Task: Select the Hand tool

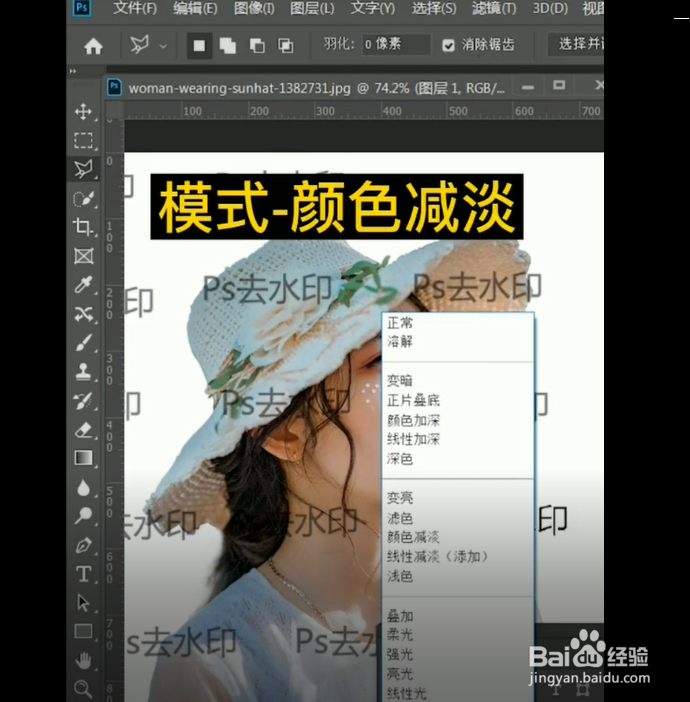Action: 83,660
